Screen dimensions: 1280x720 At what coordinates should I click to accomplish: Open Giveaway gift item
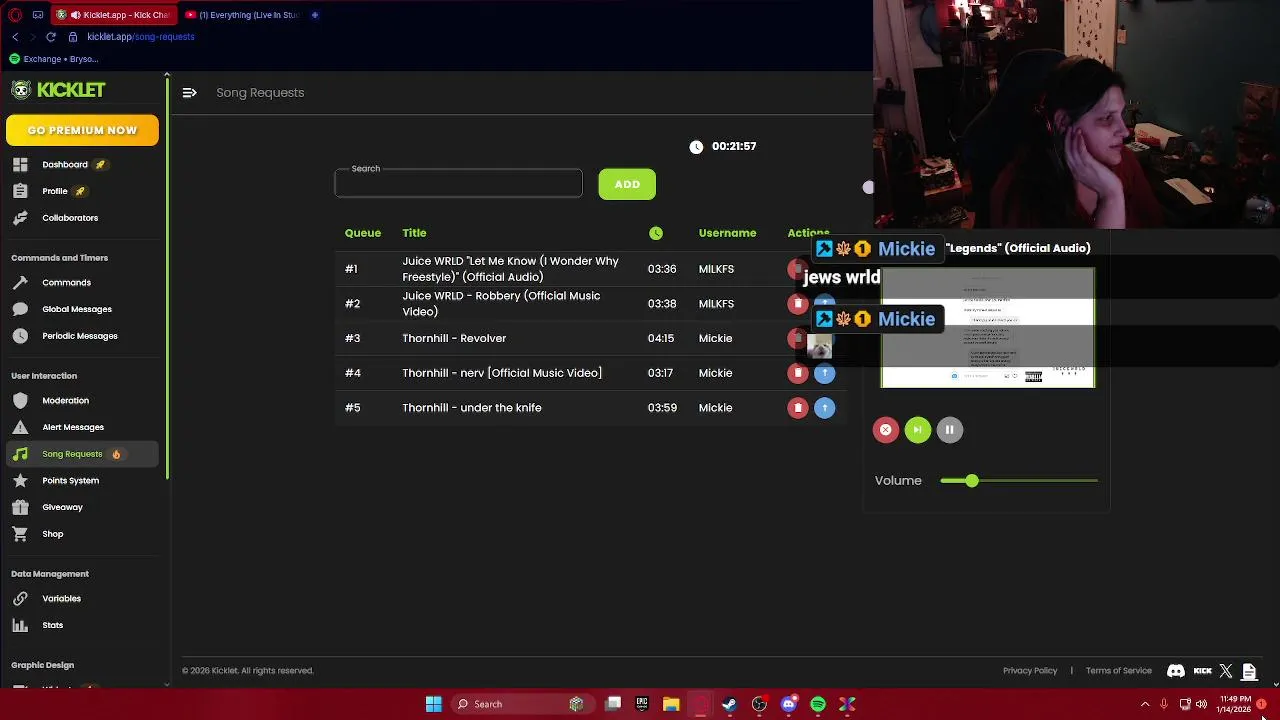pyautogui.click(x=62, y=507)
